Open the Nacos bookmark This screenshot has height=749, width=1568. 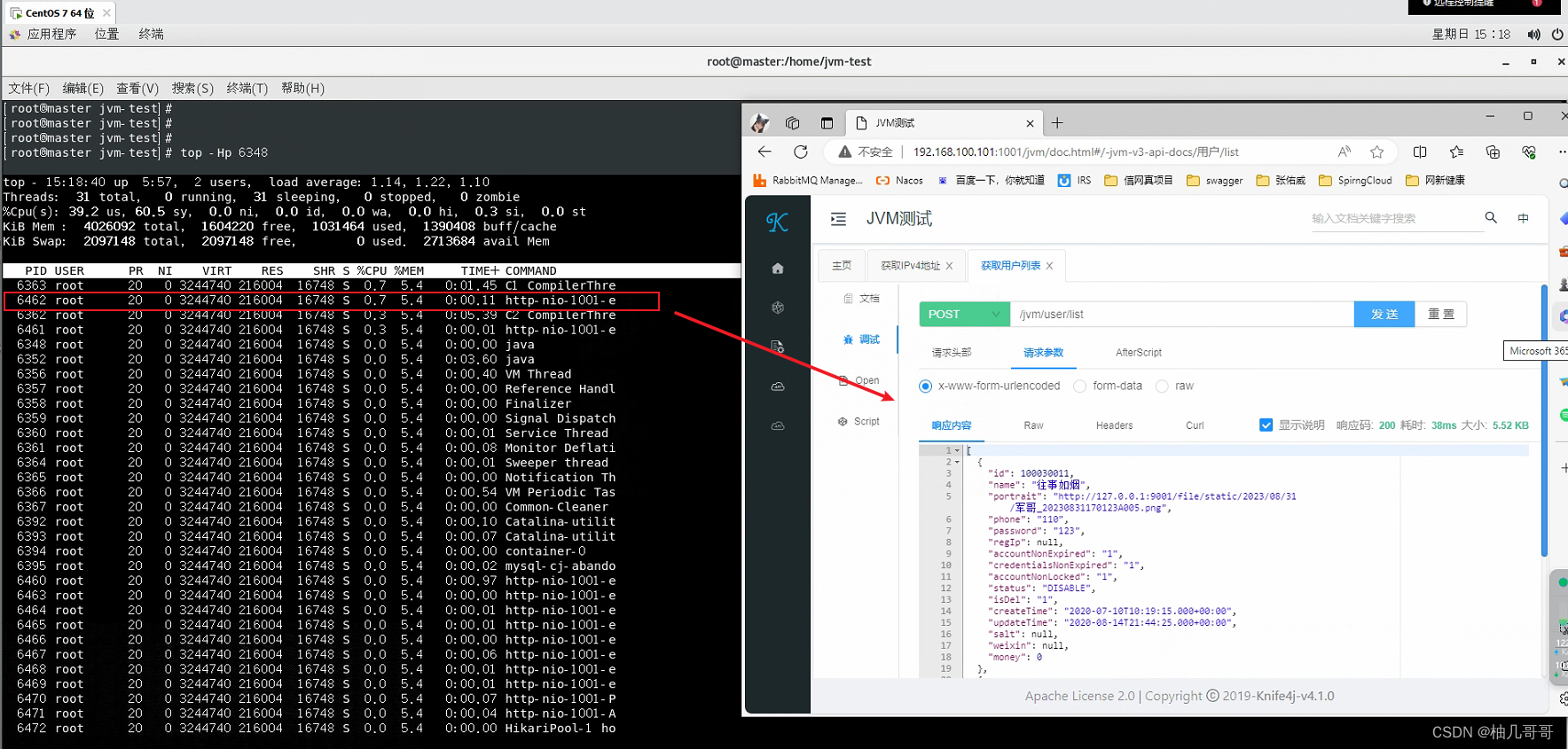tap(899, 180)
